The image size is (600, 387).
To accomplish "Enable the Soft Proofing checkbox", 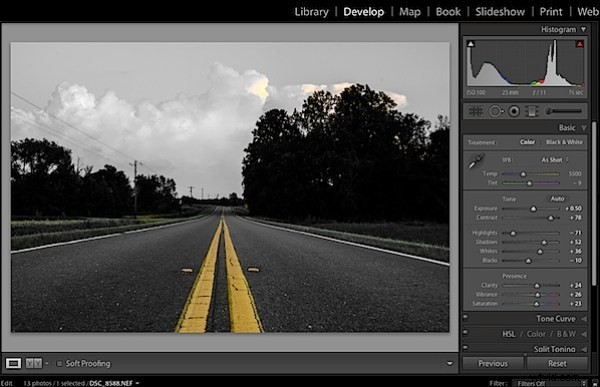I will pyautogui.click(x=59, y=364).
